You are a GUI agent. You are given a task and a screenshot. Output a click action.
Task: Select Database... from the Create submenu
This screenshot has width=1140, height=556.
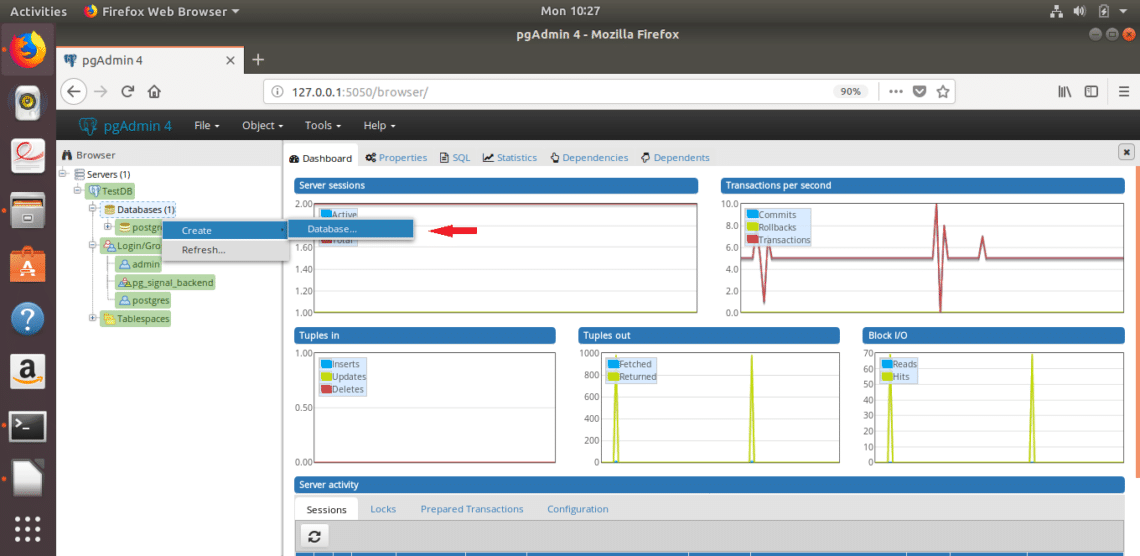click(332, 229)
